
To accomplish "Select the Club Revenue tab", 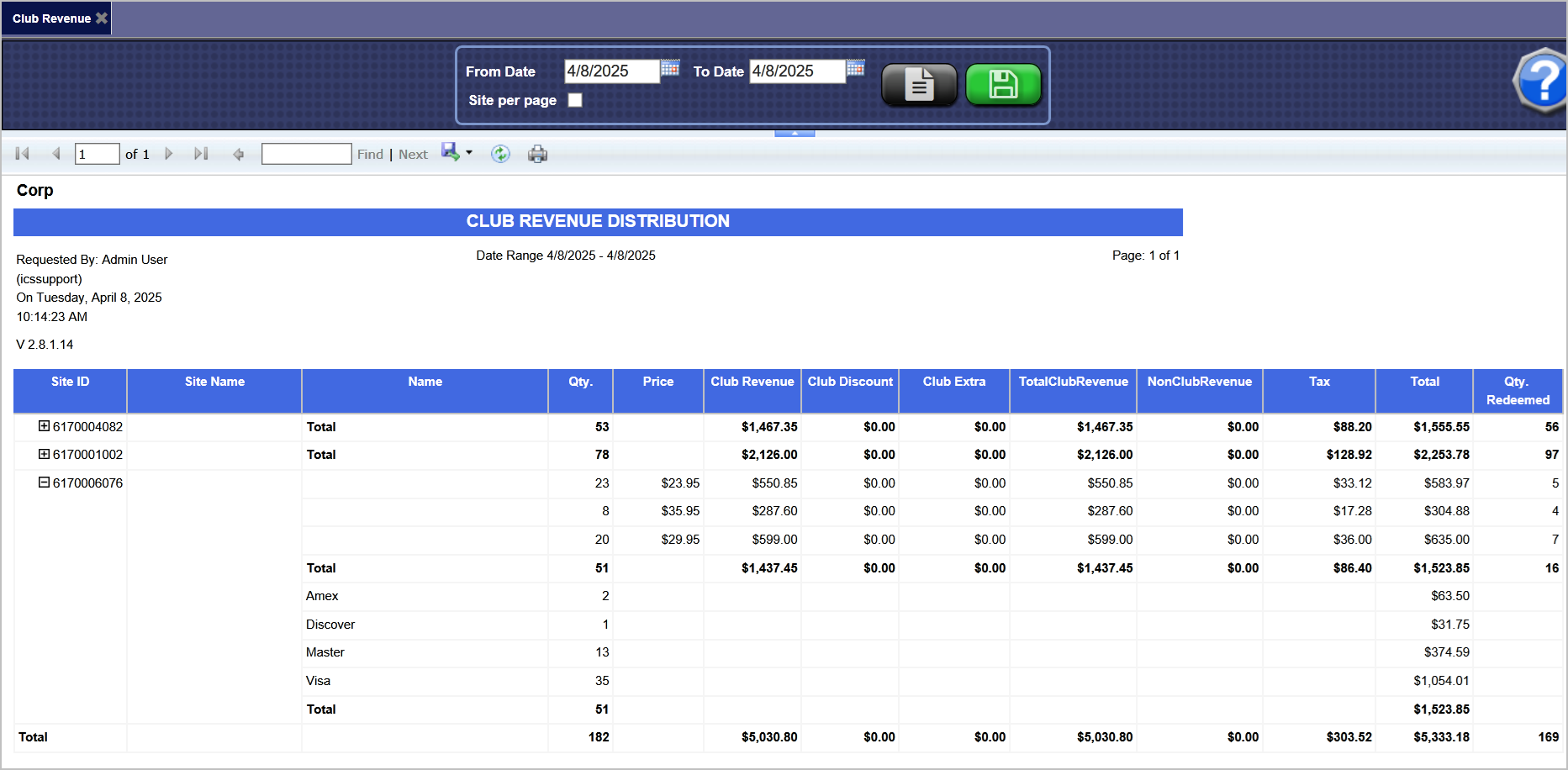I will 51,18.
